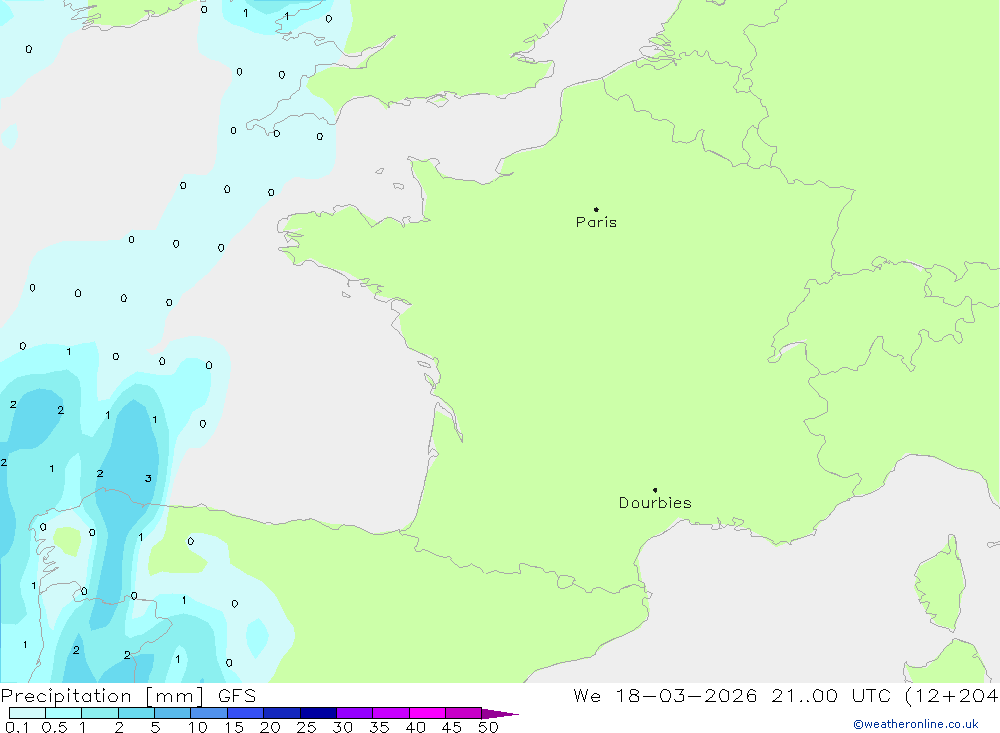Pick the legend swatch between 35 and 40
Screen dimensions: 1000x733
pyautogui.click(x=391, y=713)
